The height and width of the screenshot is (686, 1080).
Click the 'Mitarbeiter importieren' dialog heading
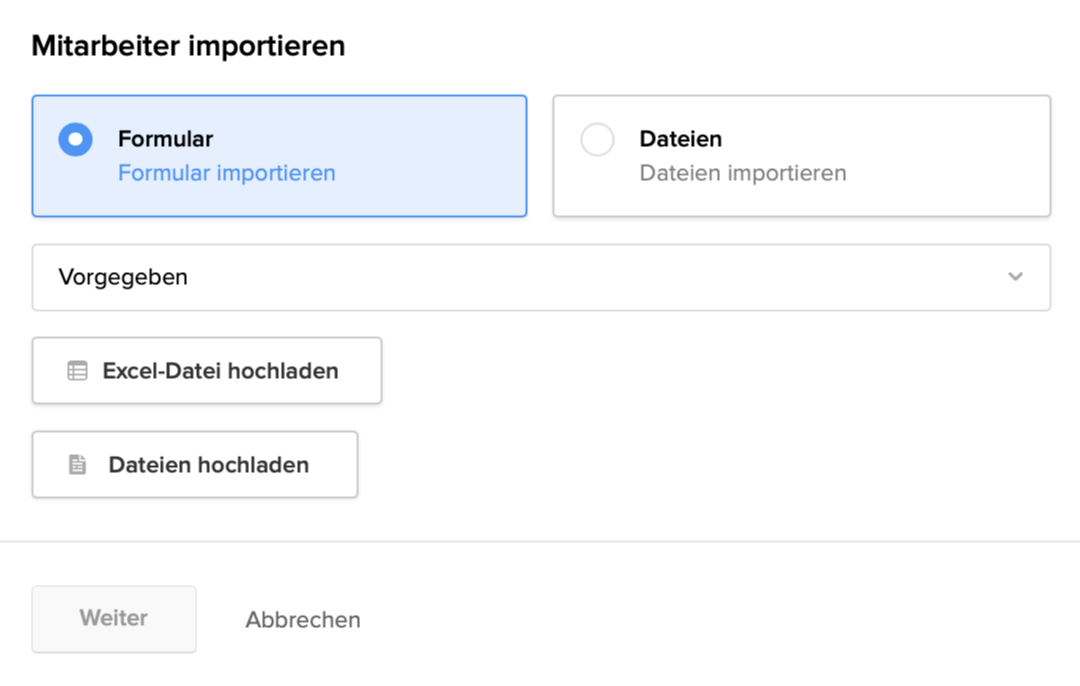188,46
